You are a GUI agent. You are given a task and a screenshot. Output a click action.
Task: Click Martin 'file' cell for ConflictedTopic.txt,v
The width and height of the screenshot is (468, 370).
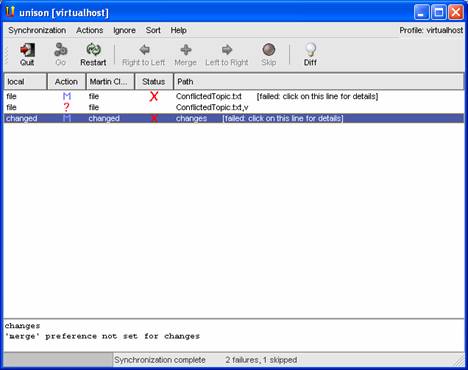pos(94,107)
